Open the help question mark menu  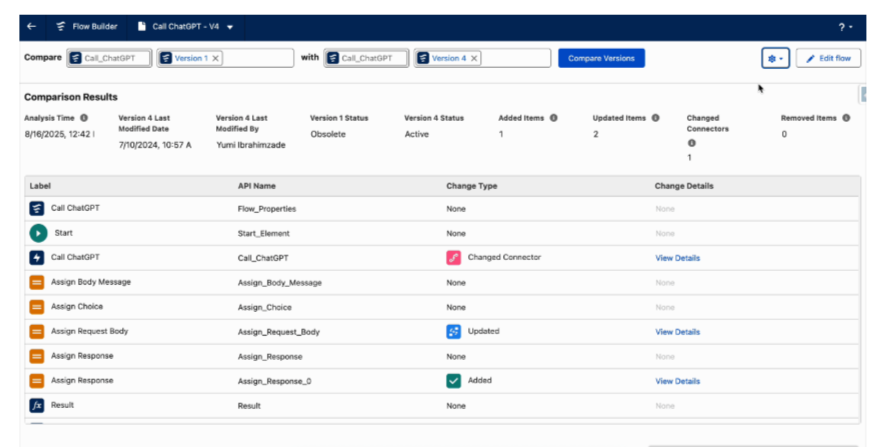(x=844, y=27)
